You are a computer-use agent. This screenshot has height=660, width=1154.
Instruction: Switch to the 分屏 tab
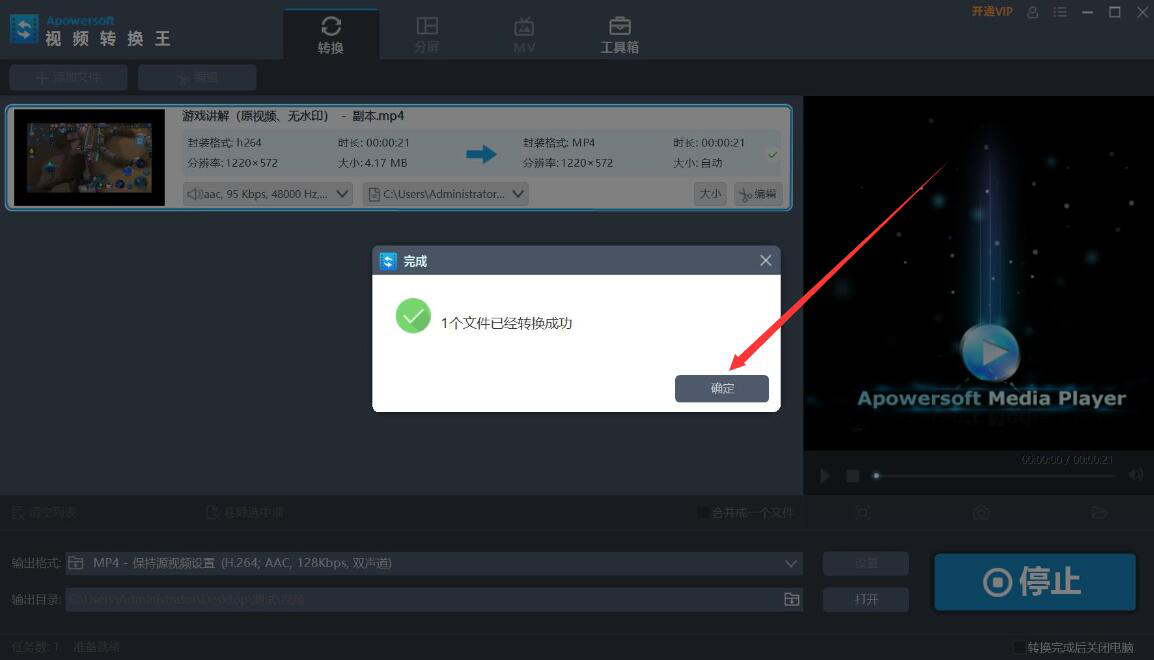pos(427,33)
